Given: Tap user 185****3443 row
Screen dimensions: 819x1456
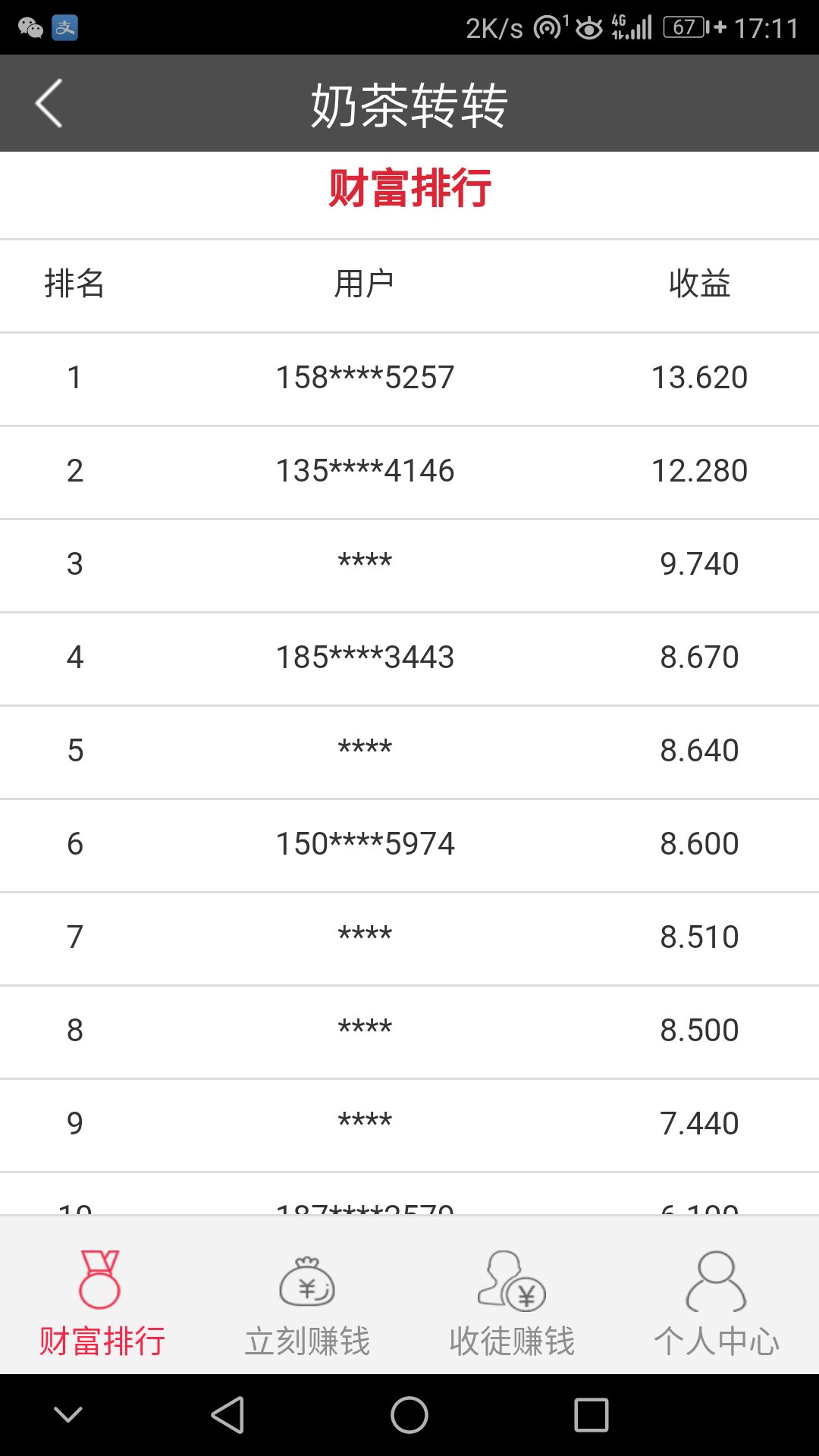Looking at the screenshot, I should coord(365,657).
